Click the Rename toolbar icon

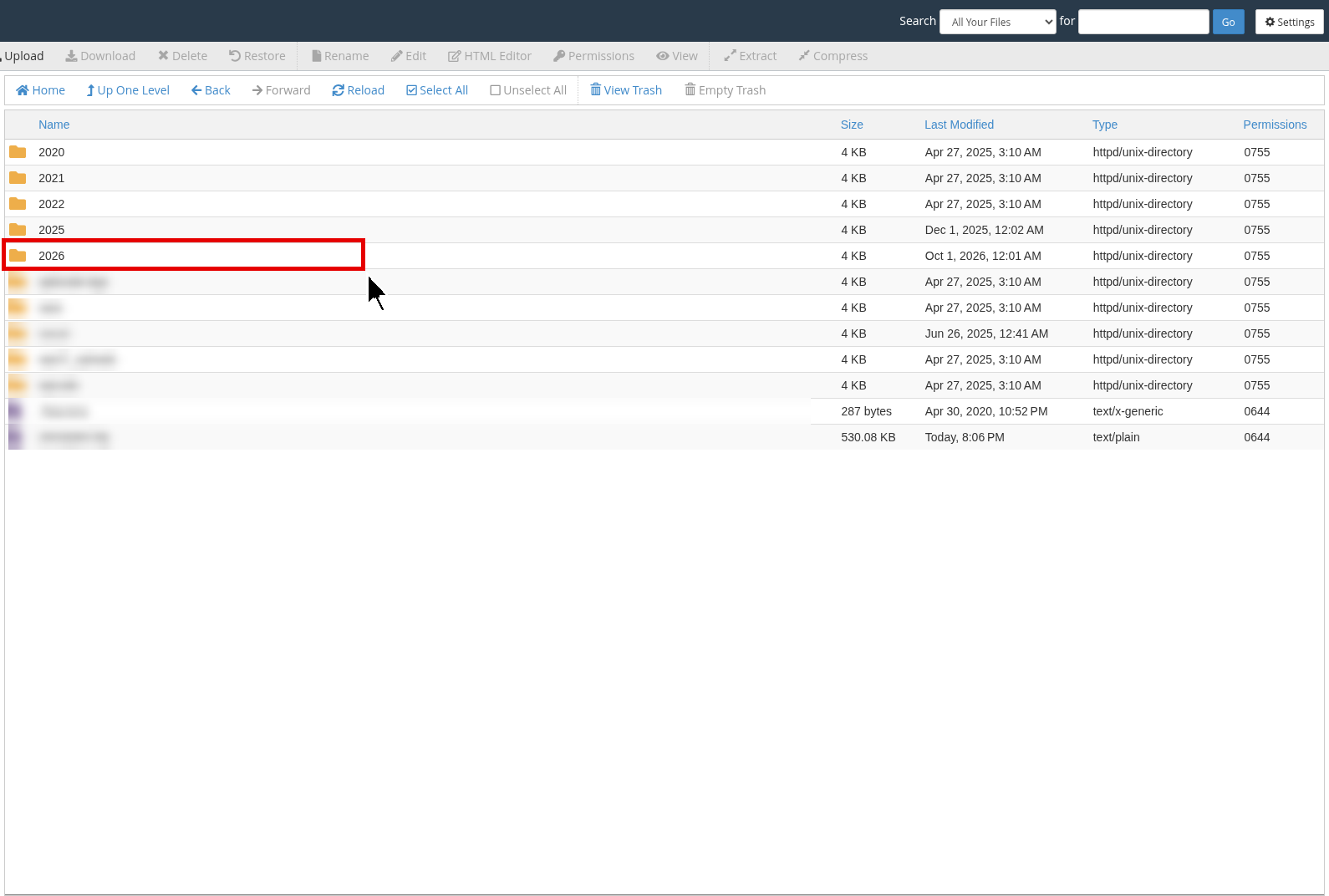tap(340, 56)
